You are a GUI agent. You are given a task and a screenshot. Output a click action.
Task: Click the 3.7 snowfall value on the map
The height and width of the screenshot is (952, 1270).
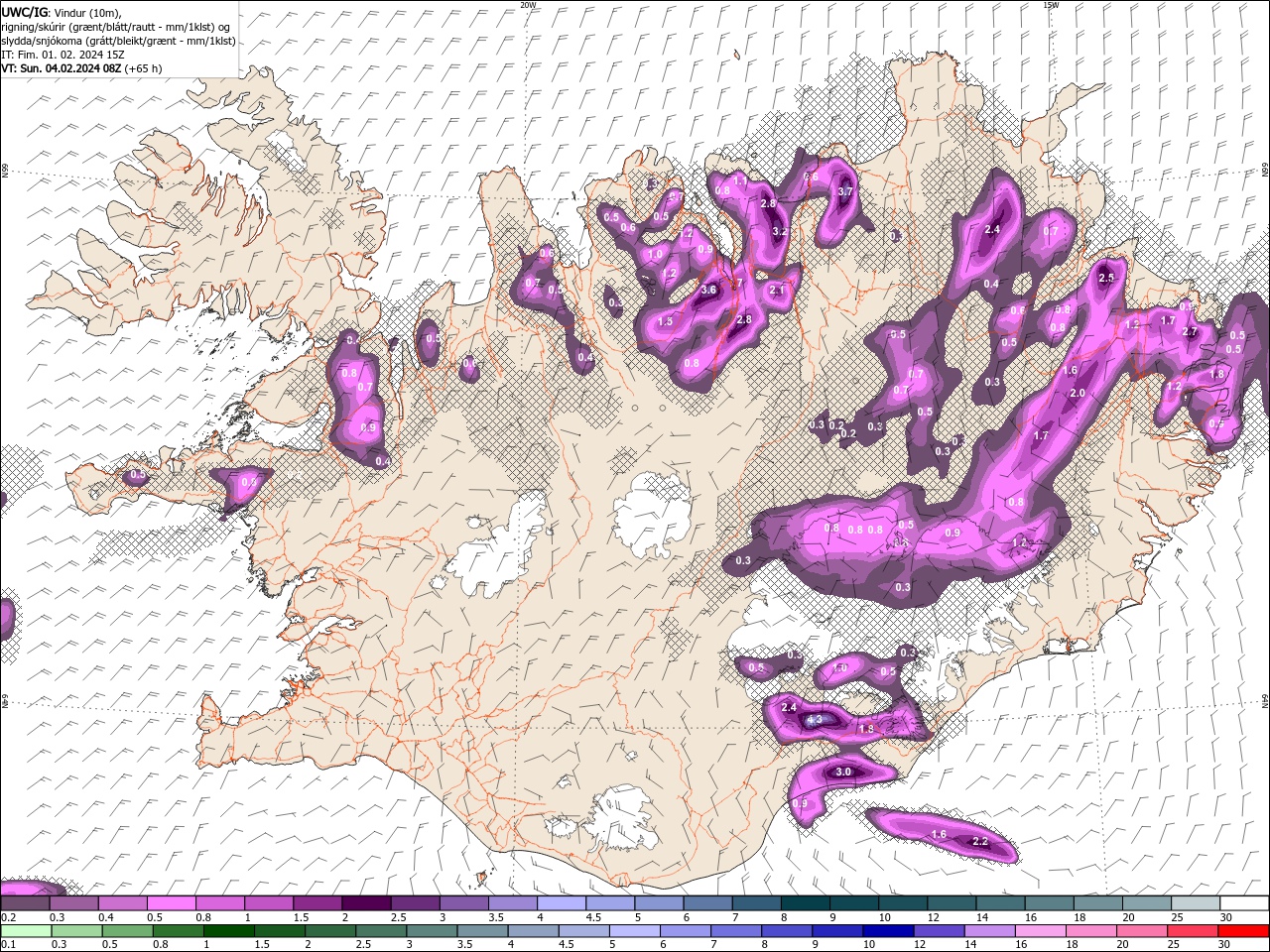pos(845,191)
